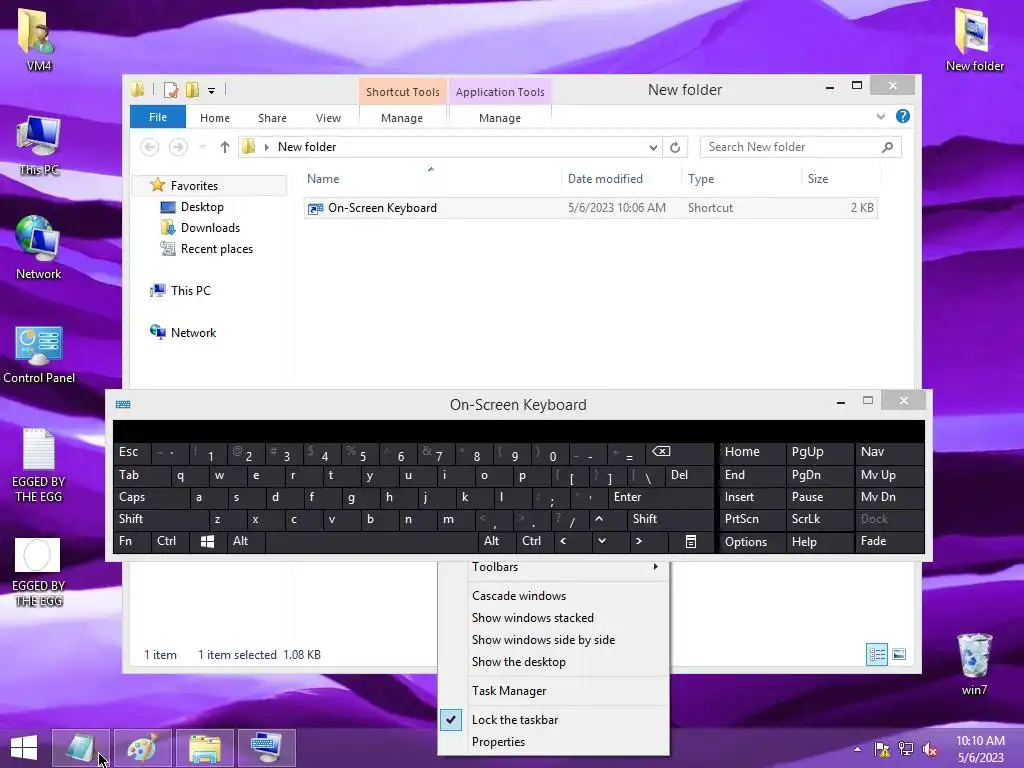
Task: Open Manage tab under Shortcut Tools
Action: click(402, 118)
